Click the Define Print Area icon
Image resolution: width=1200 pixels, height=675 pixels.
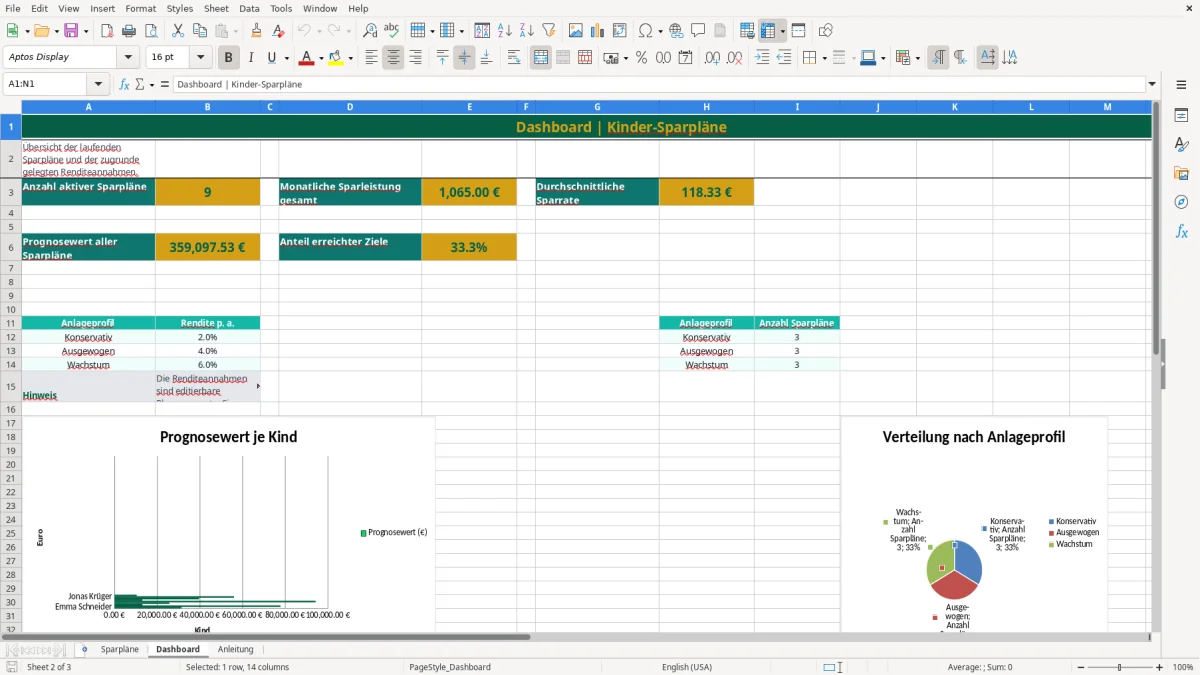coord(747,31)
